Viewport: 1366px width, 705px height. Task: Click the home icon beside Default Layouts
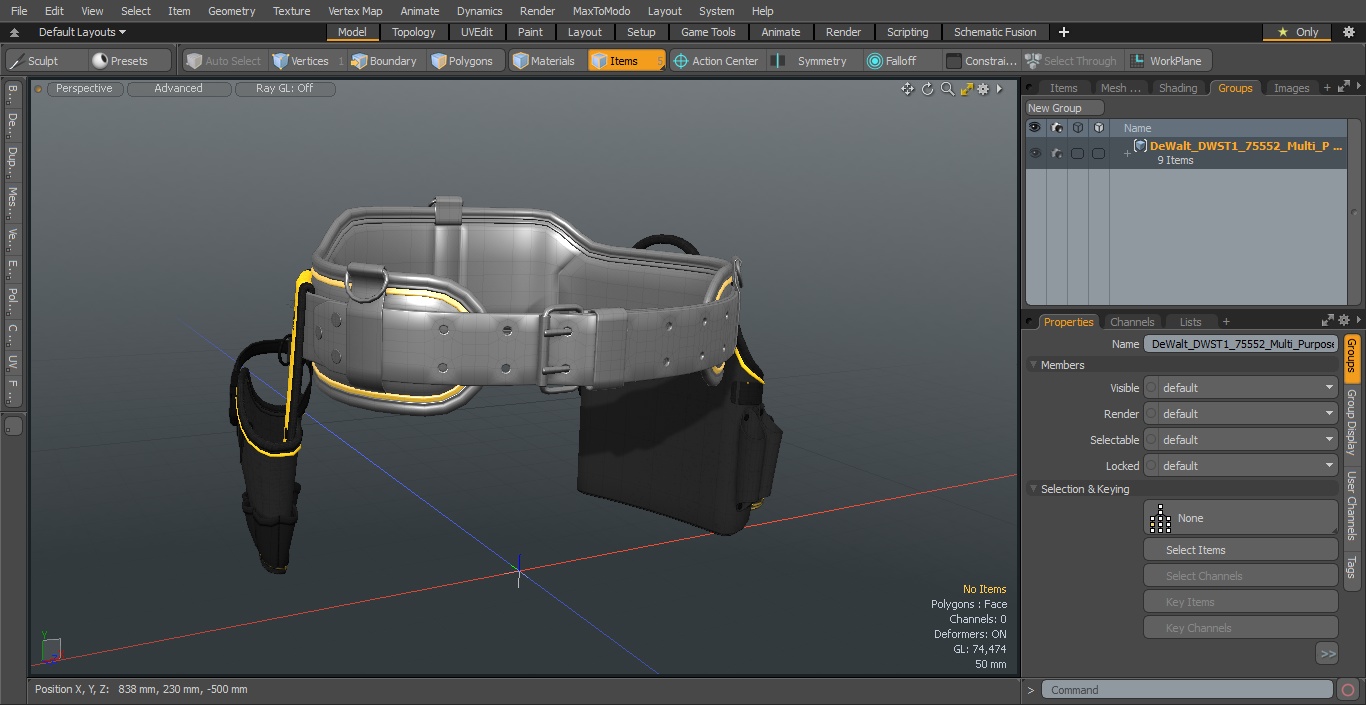tap(14, 32)
